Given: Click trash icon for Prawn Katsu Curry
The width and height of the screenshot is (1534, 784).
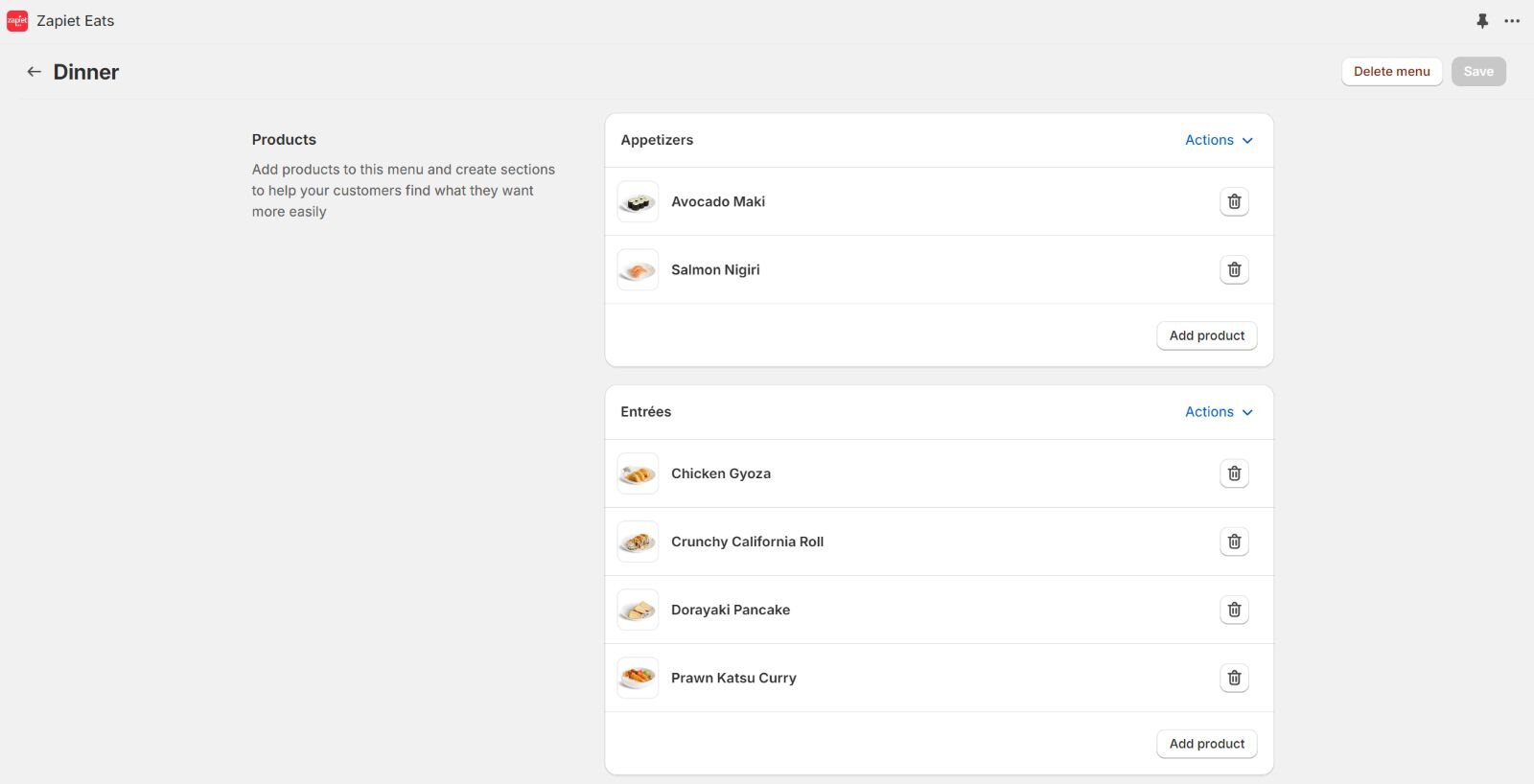Looking at the screenshot, I should point(1234,678).
